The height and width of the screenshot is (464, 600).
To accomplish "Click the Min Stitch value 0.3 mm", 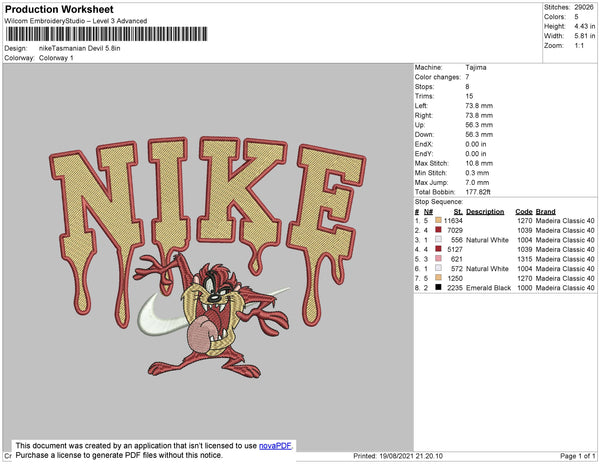I will click(477, 173).
